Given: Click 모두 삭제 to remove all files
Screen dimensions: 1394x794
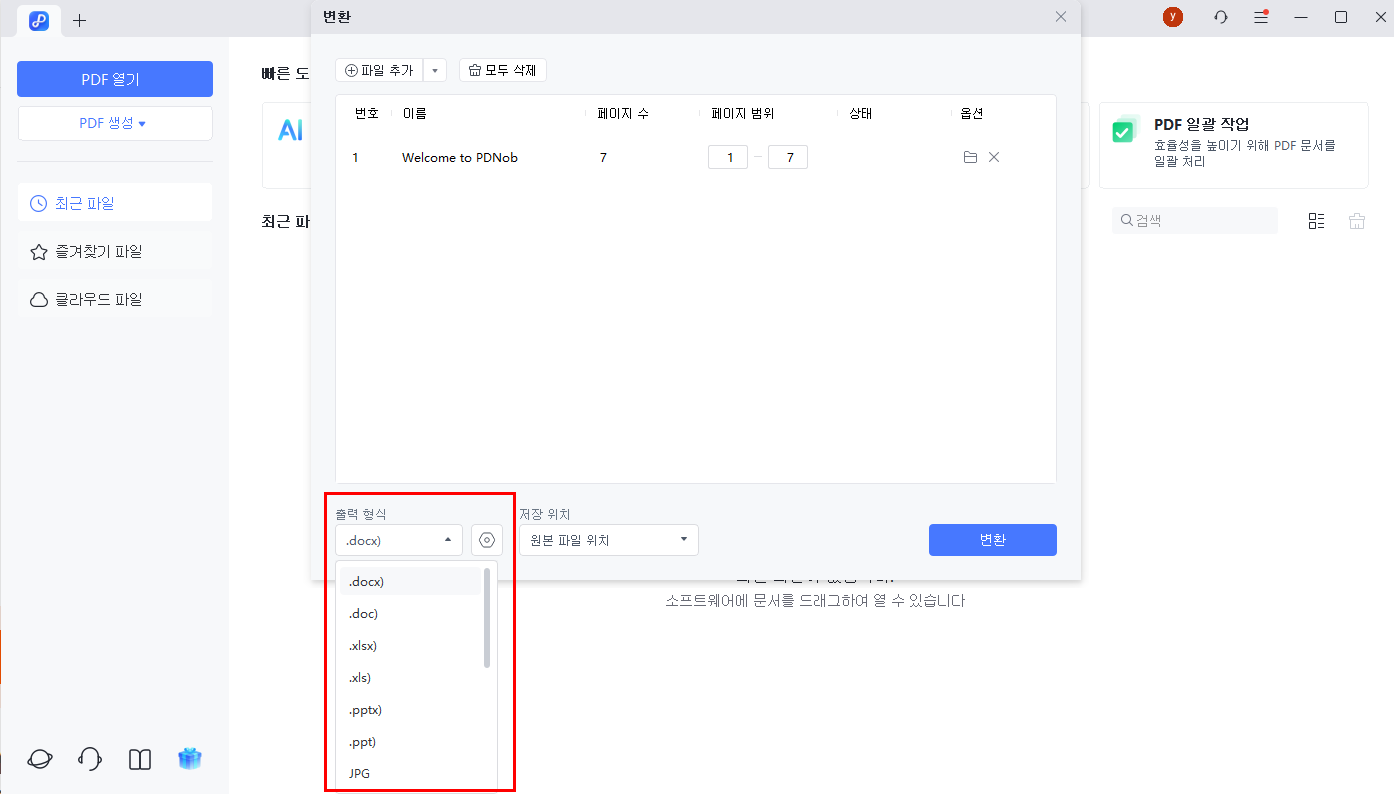Looking at the screenshot, I should pos(502,69).
